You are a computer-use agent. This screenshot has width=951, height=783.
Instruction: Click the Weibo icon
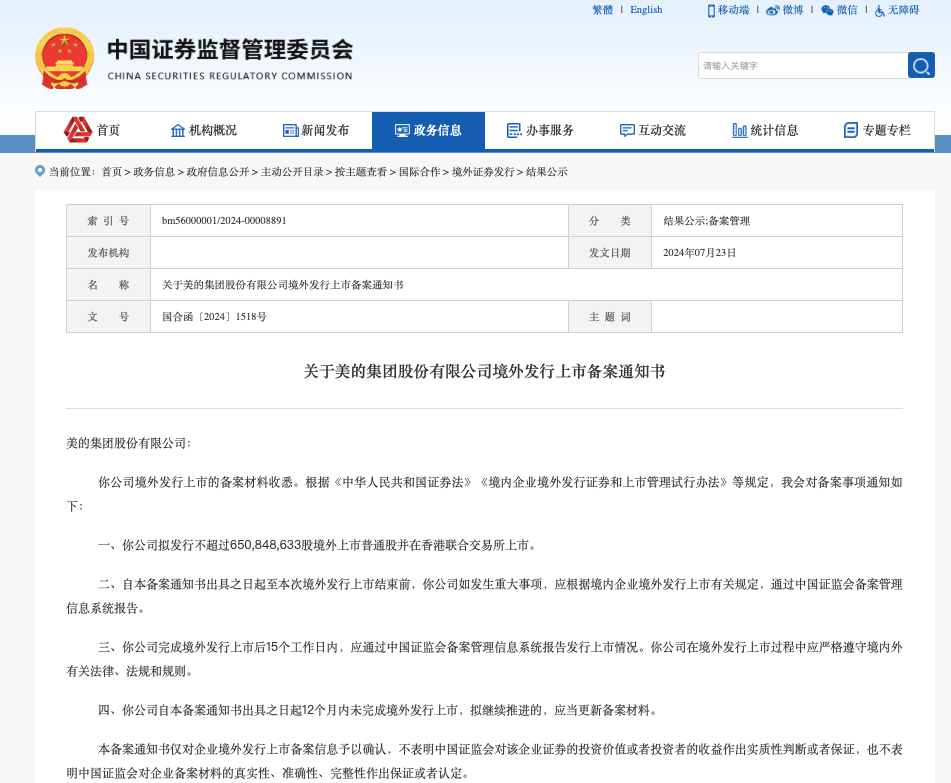point(773,10)
